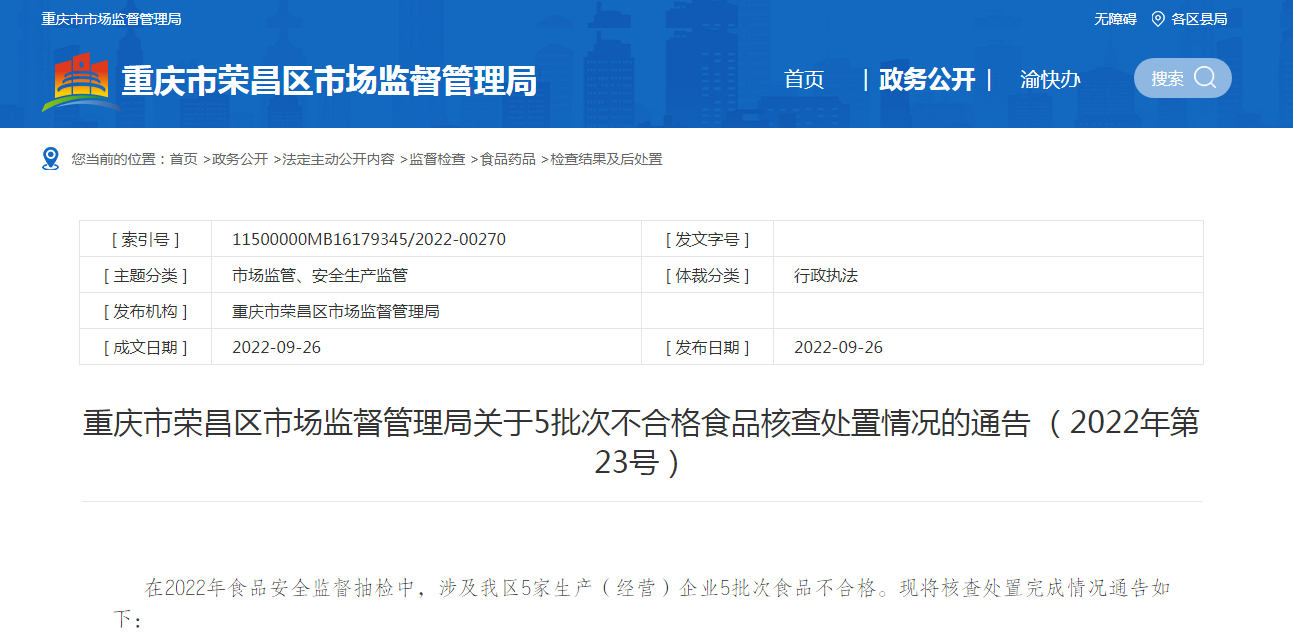Open 监督检查 breadcrumb link
The image size is (1293, 640).
437,159
